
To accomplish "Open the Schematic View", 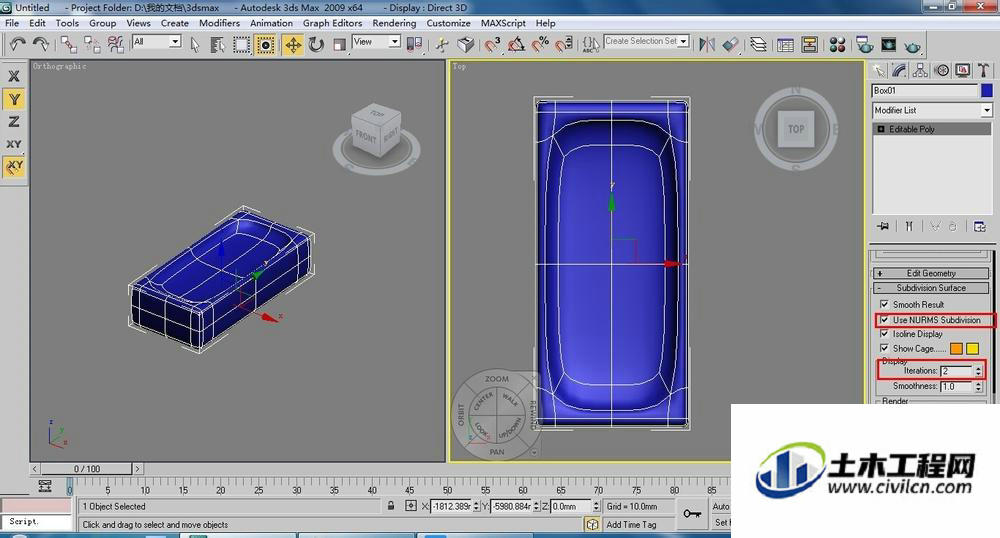I will coord(810,45).
